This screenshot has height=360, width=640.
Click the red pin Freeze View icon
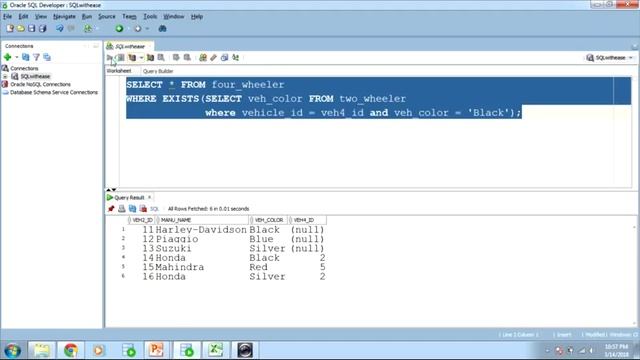click(x=111, y=209)
